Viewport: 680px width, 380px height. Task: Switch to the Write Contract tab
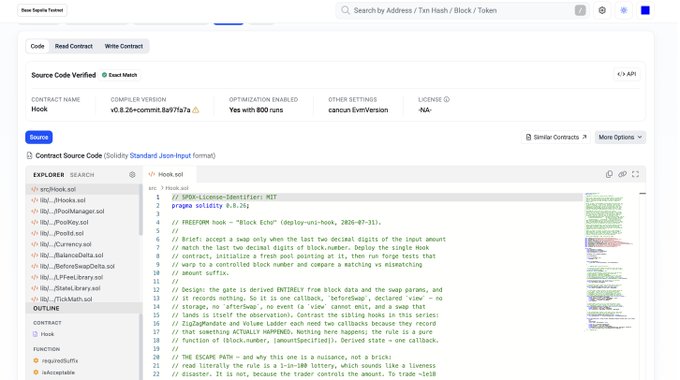click(124, 46)
